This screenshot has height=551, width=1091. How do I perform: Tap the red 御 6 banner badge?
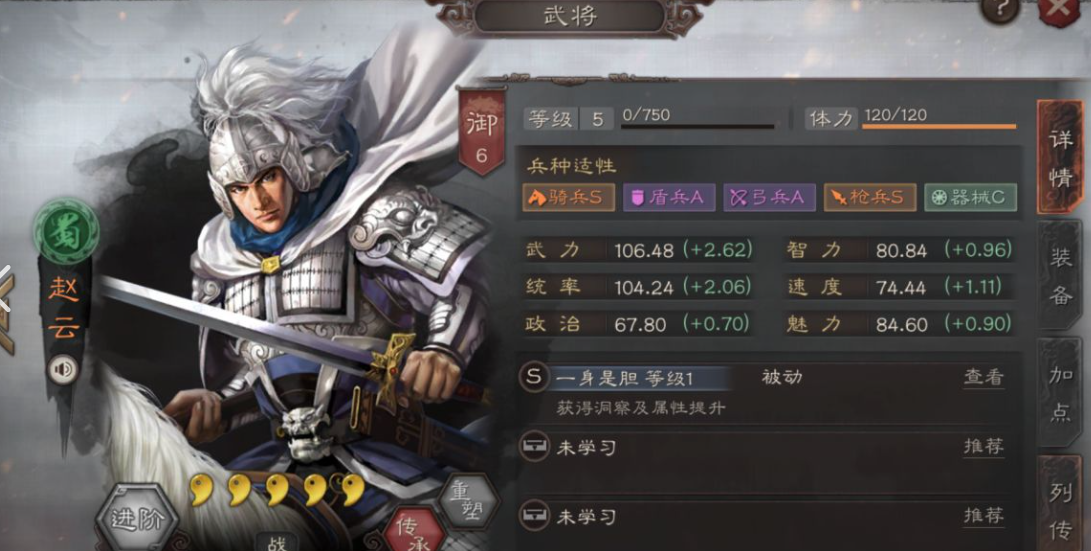(x=481, y=133)
